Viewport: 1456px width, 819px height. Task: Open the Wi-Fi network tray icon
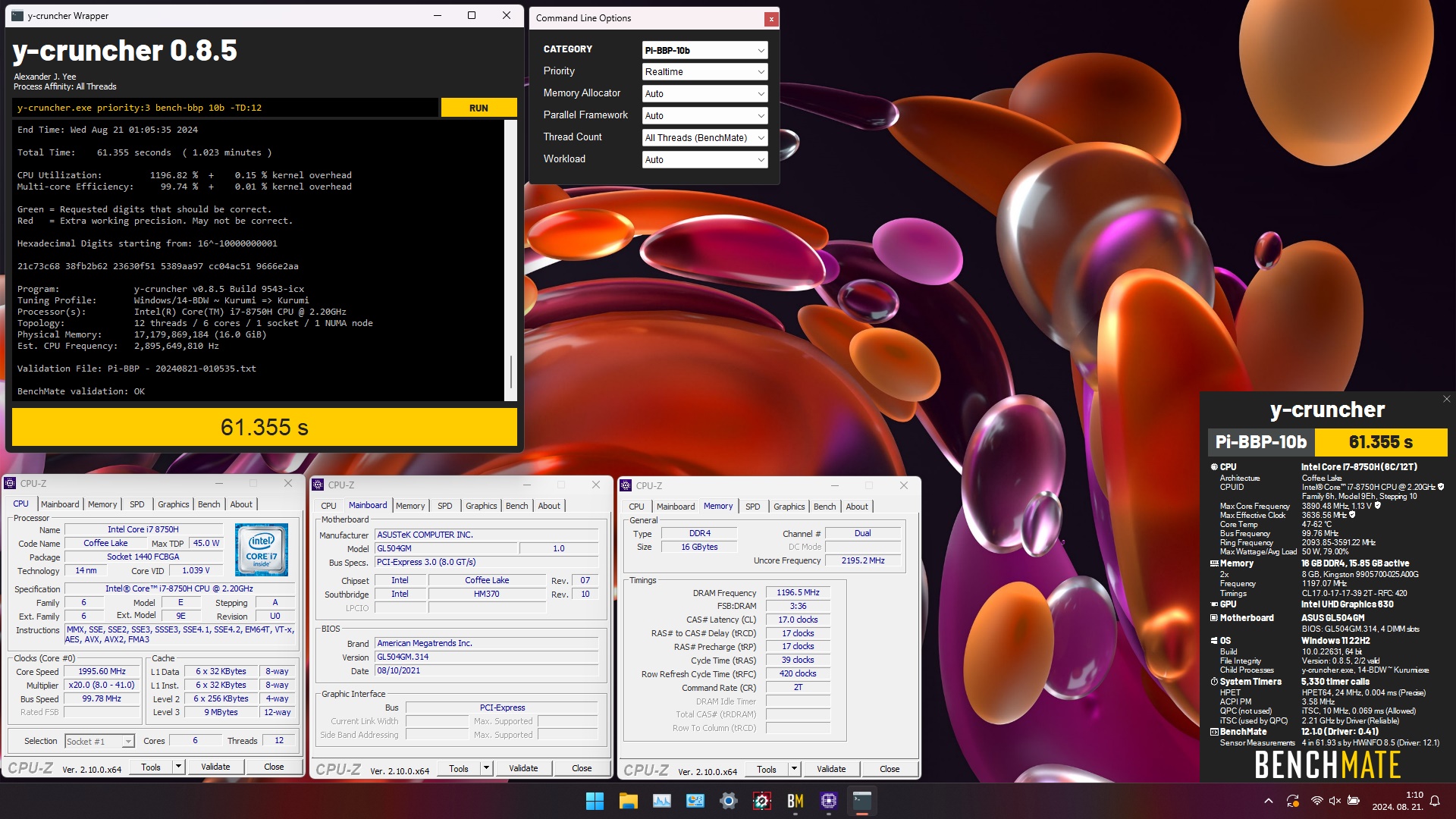(x=1316, y=801)
